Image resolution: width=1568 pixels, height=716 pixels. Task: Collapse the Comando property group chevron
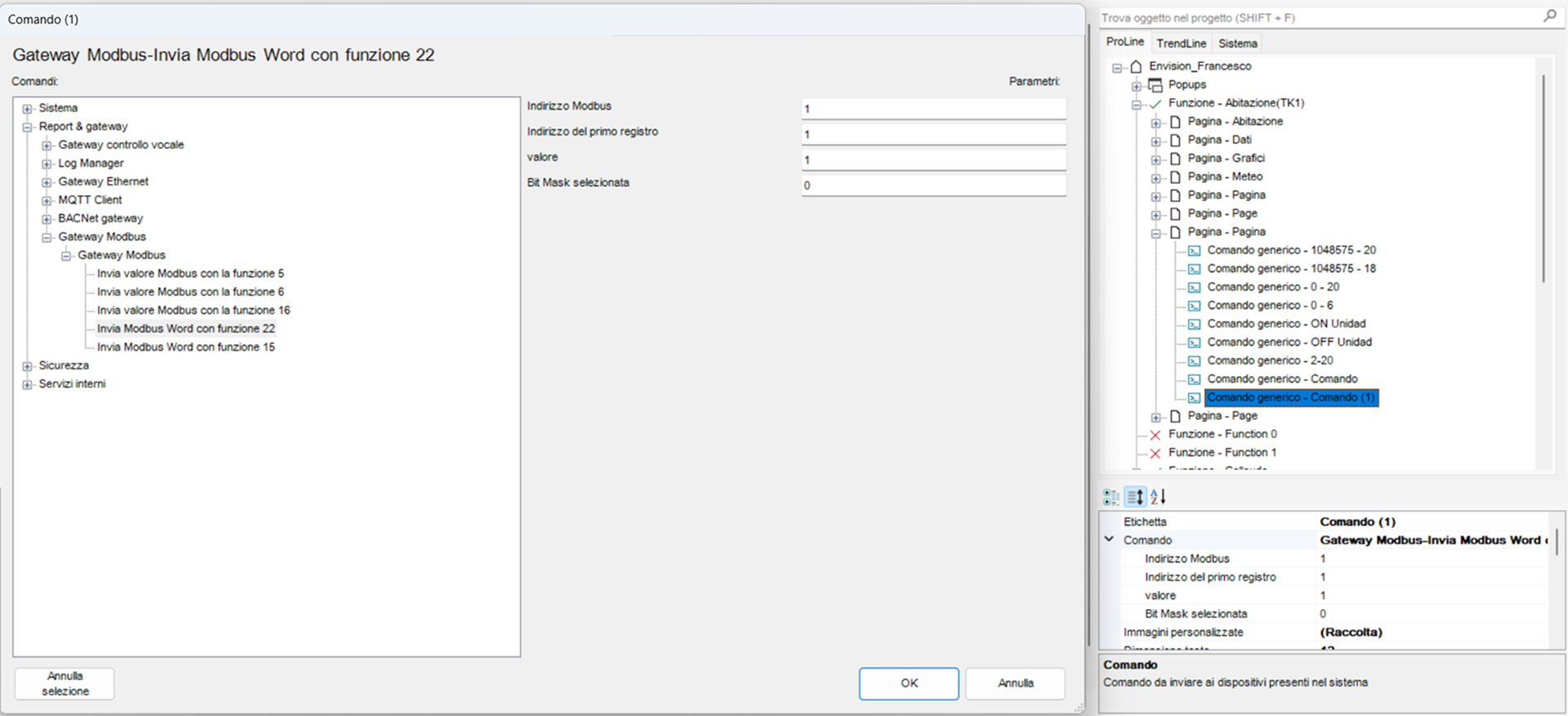(x=1109, y=539)
